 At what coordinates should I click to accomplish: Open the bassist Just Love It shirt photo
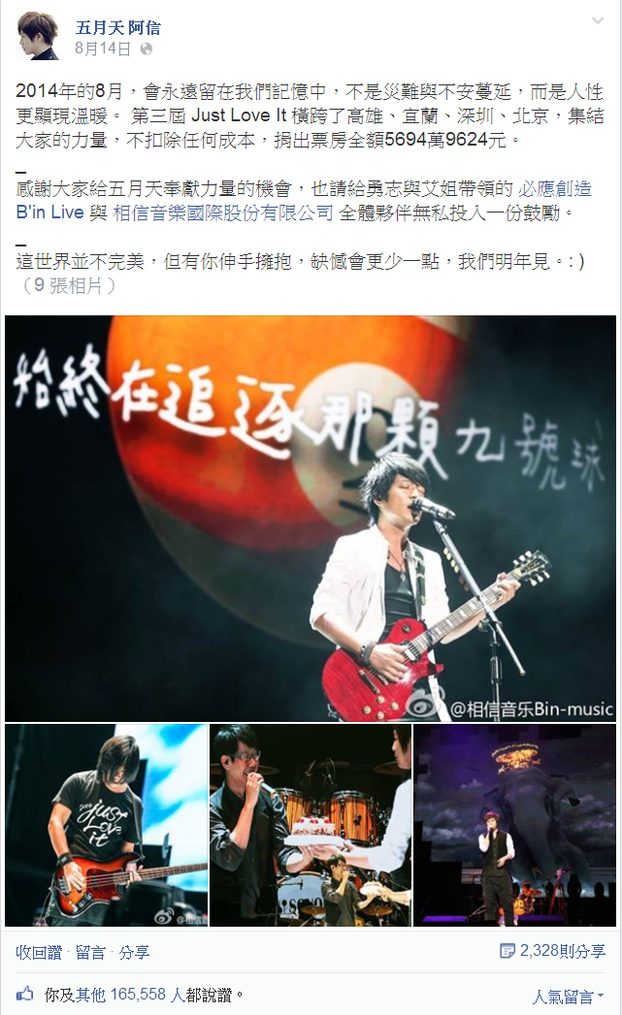click(106, 825)
